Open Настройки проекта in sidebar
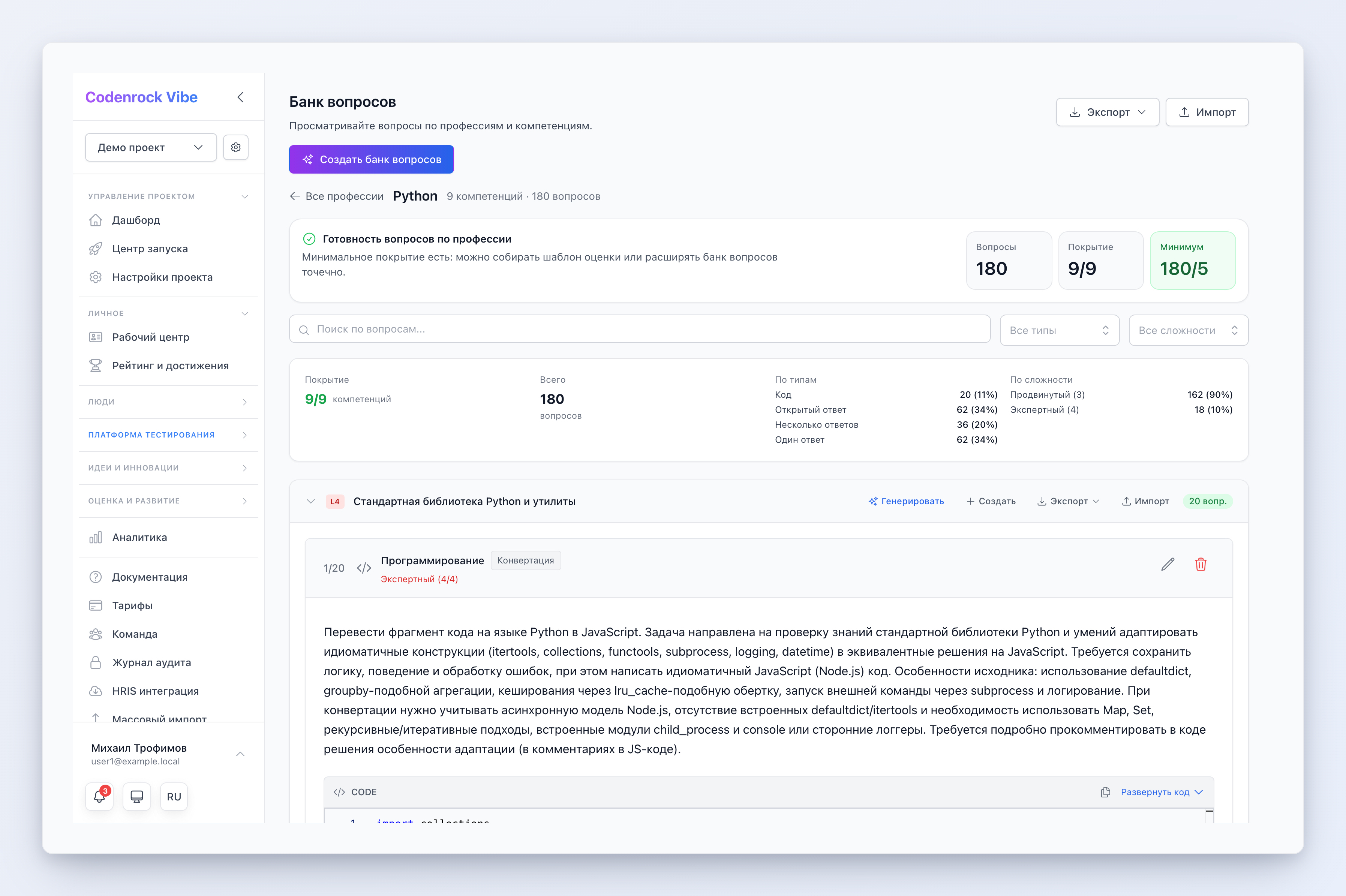Screen dimensions: 1346x896 coord(162,277)
